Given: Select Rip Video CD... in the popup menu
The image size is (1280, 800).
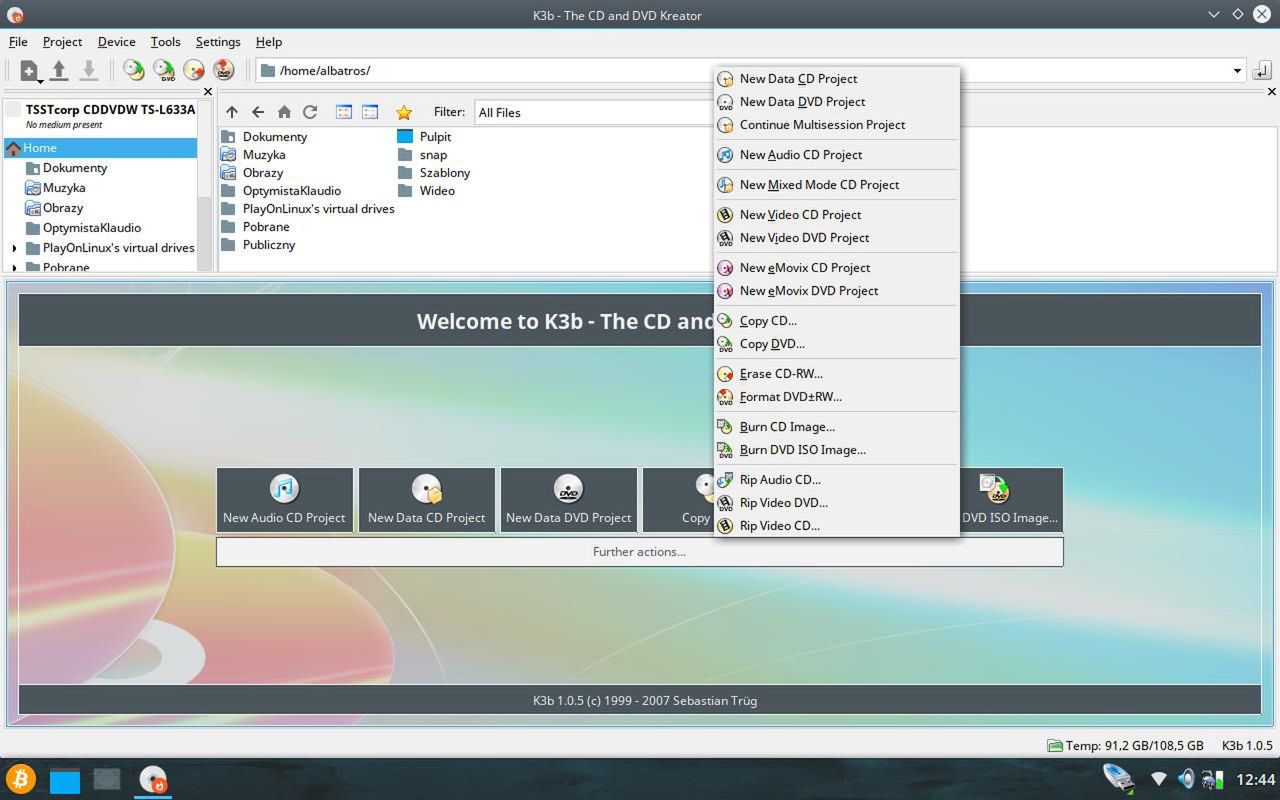Looking at the screenshot, I should click(837, 526).
